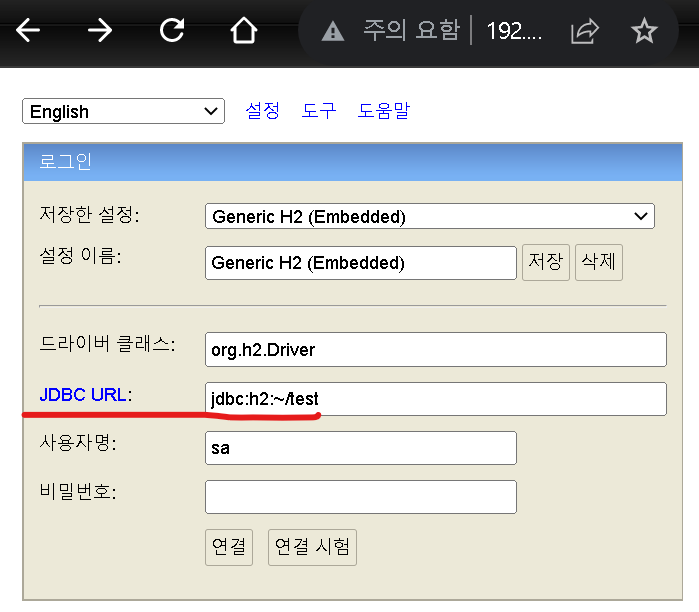Click the share page icon

[x=584, y=31]
